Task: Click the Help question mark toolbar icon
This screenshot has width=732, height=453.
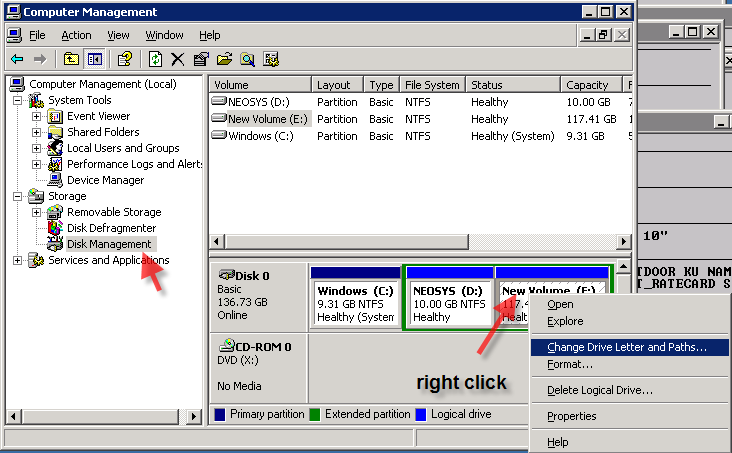Action: pyautogui.click(x=125, y=59)
